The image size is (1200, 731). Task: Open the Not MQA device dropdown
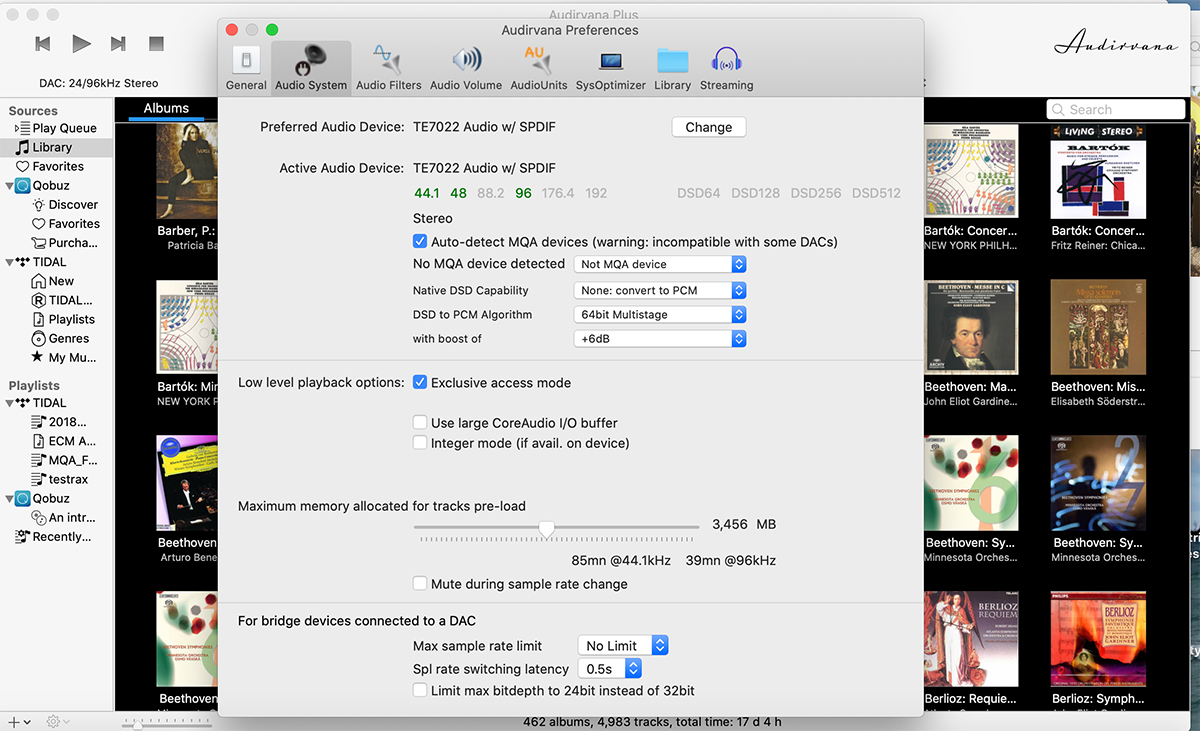660,264
